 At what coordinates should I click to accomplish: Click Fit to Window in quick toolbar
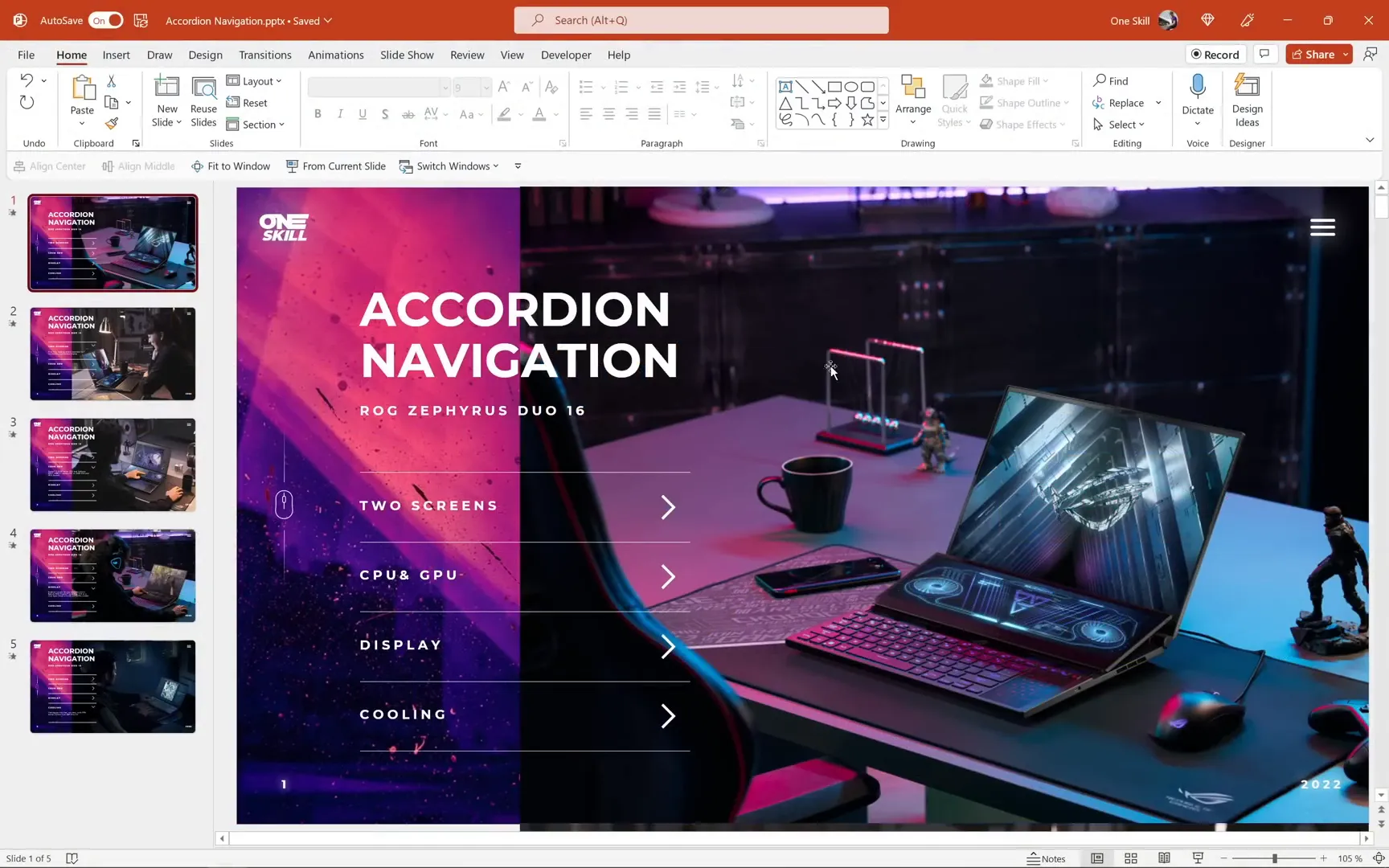[x=230, y=166]
